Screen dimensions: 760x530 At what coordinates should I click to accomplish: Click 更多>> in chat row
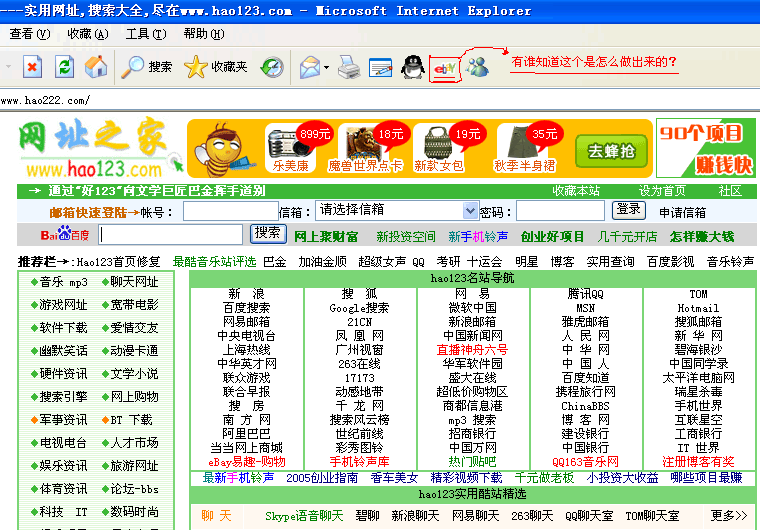tap(729, 515)
